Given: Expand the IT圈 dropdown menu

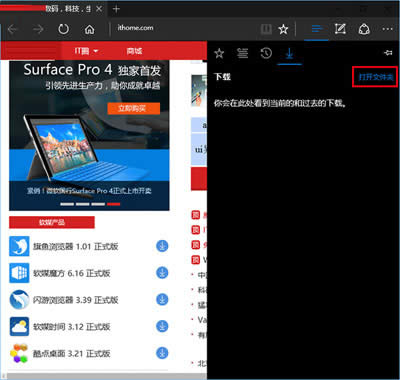Looking at the screenshot, I should [86, 51].
